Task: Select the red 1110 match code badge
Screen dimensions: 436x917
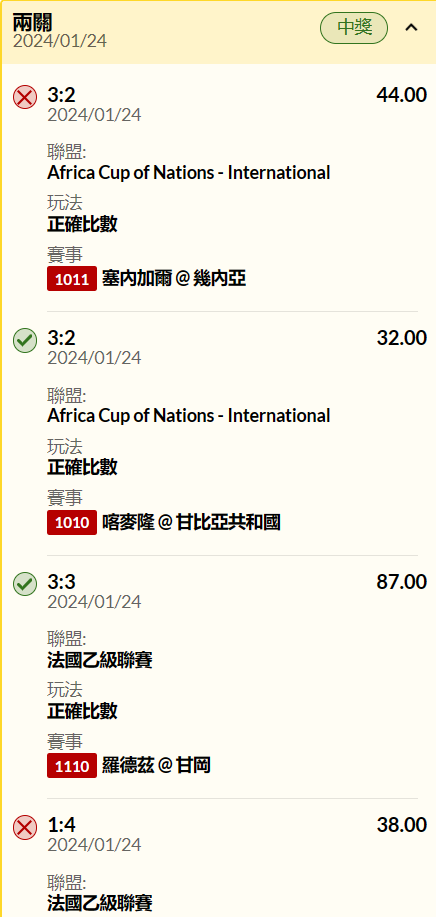Action: tap(72, 766)
